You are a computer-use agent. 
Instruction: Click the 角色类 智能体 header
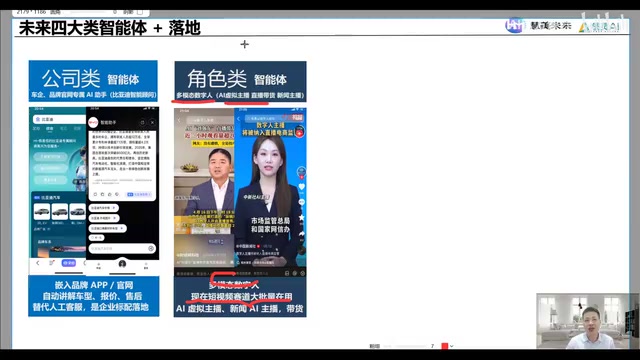coord(237,78)
